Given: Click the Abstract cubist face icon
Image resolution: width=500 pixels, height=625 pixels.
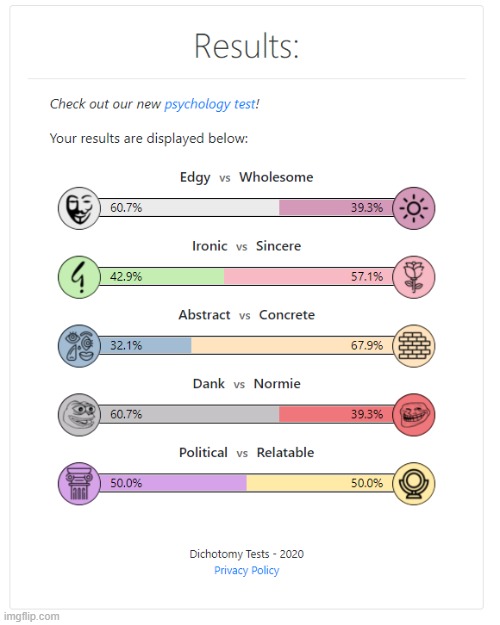Looking at the screenshot, I should pyautogui.click(x=79, y=346).
